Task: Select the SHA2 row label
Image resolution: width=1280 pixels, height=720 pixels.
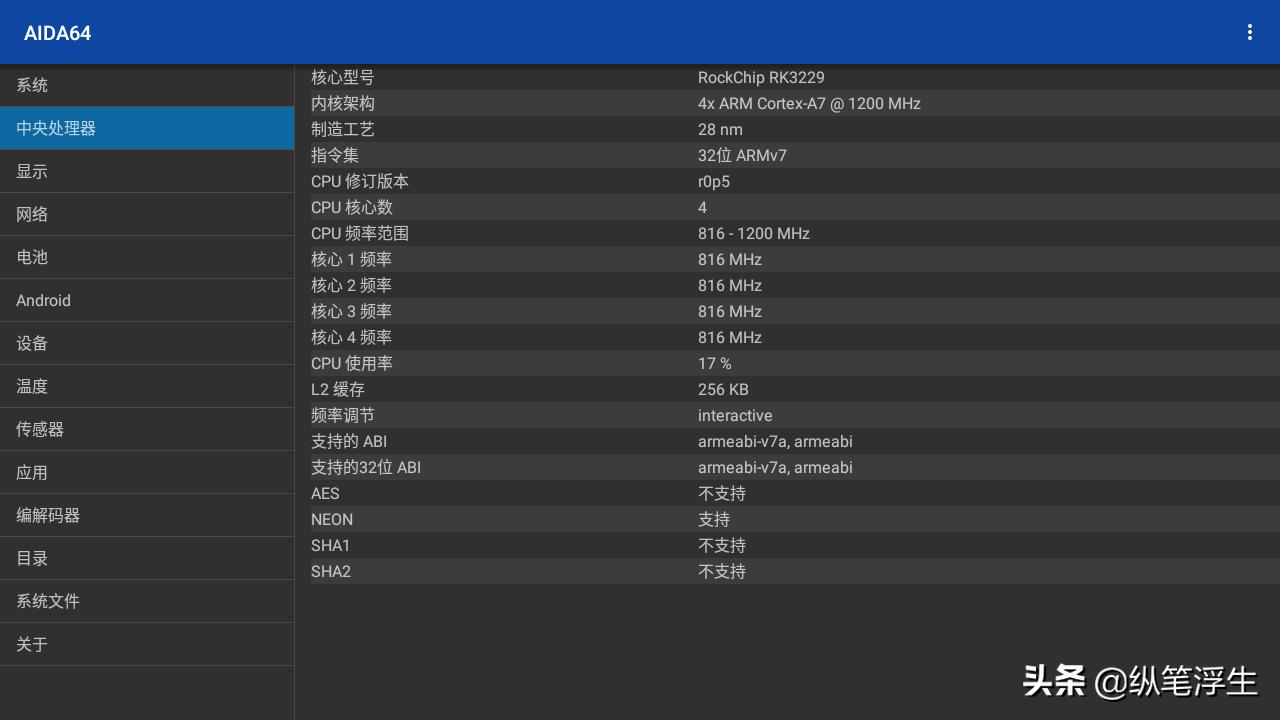Action: click(331, 571)
